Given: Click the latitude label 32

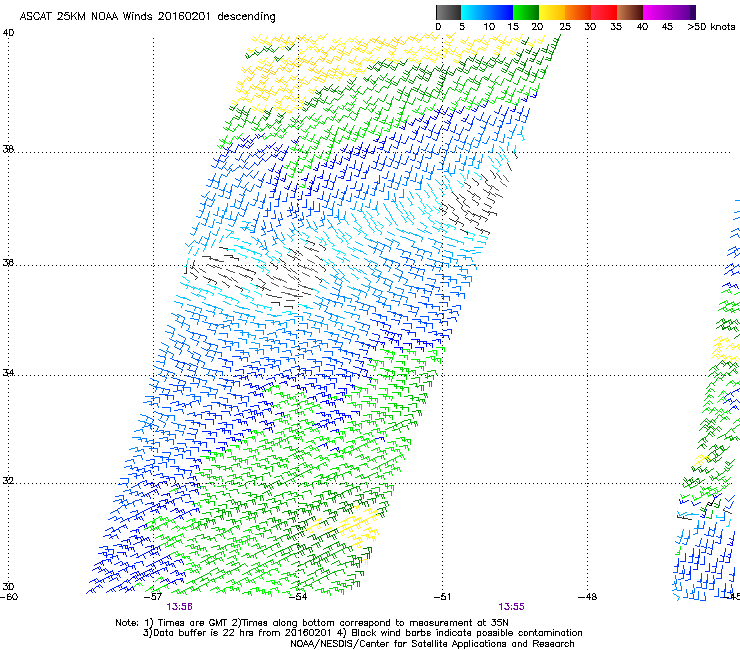Looking at the screenshot, I should coord(8,481).
